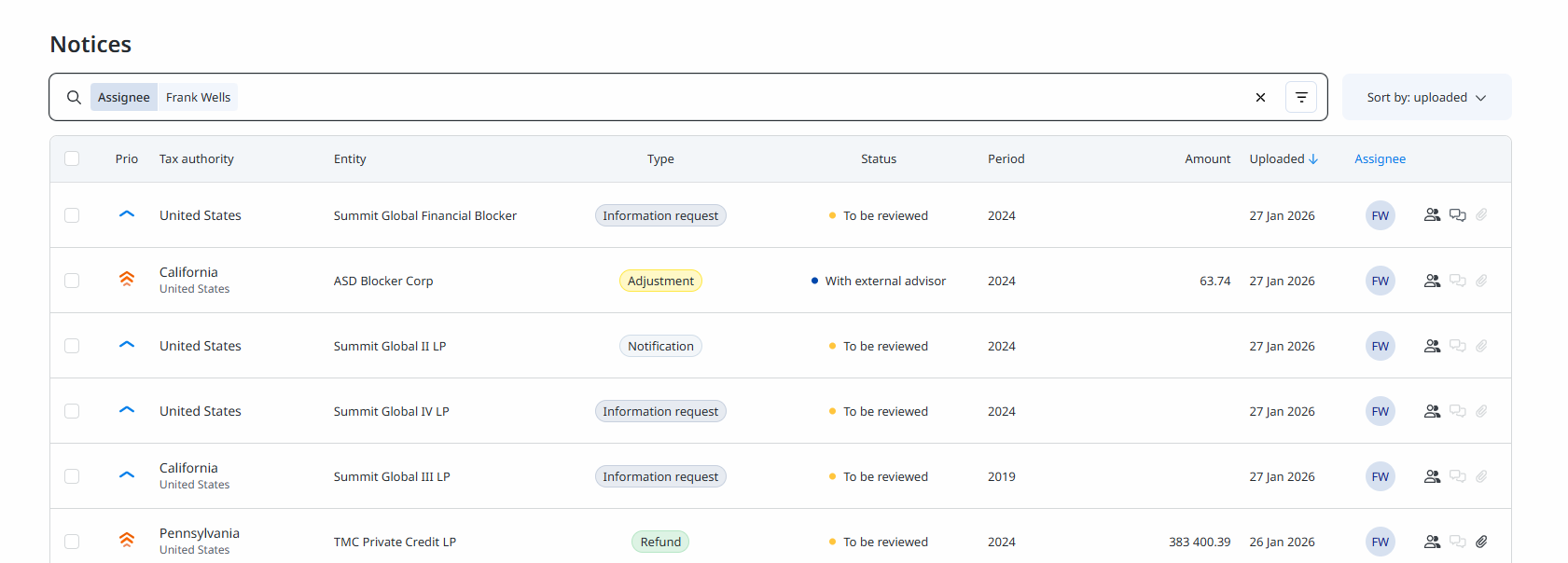Viewport: 1568px width, 563px height.
Task: Click the search magnifier icon
Action: [74, 98]
